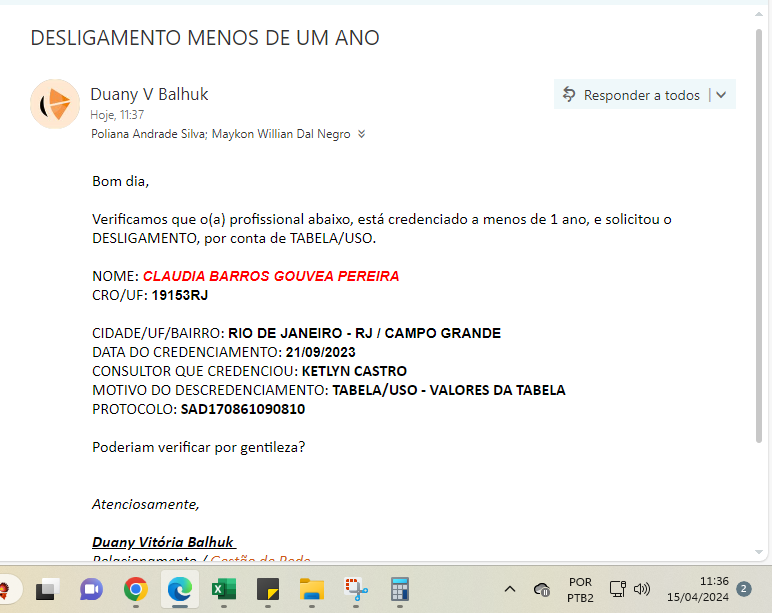The width and height of the screenshot is (772, 613).
Task: Open File Explorer from the taskbar
Action: point(312,589)
